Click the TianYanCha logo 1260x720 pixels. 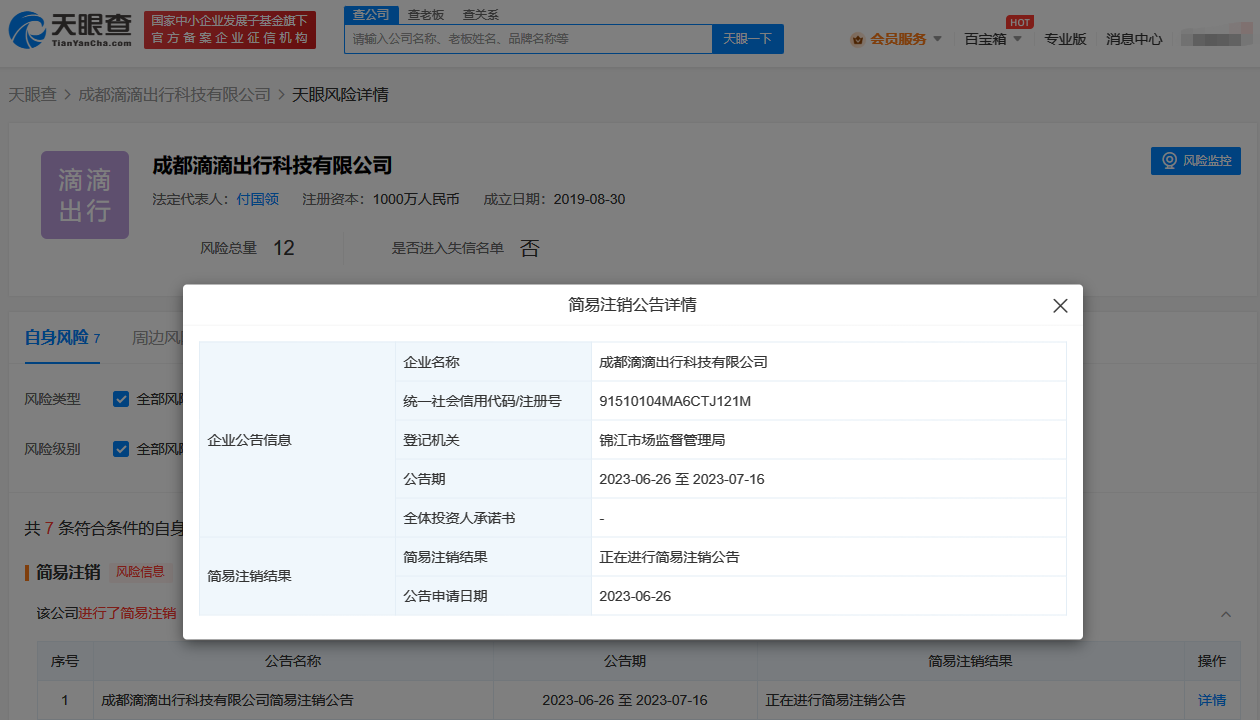click(70, 30)
